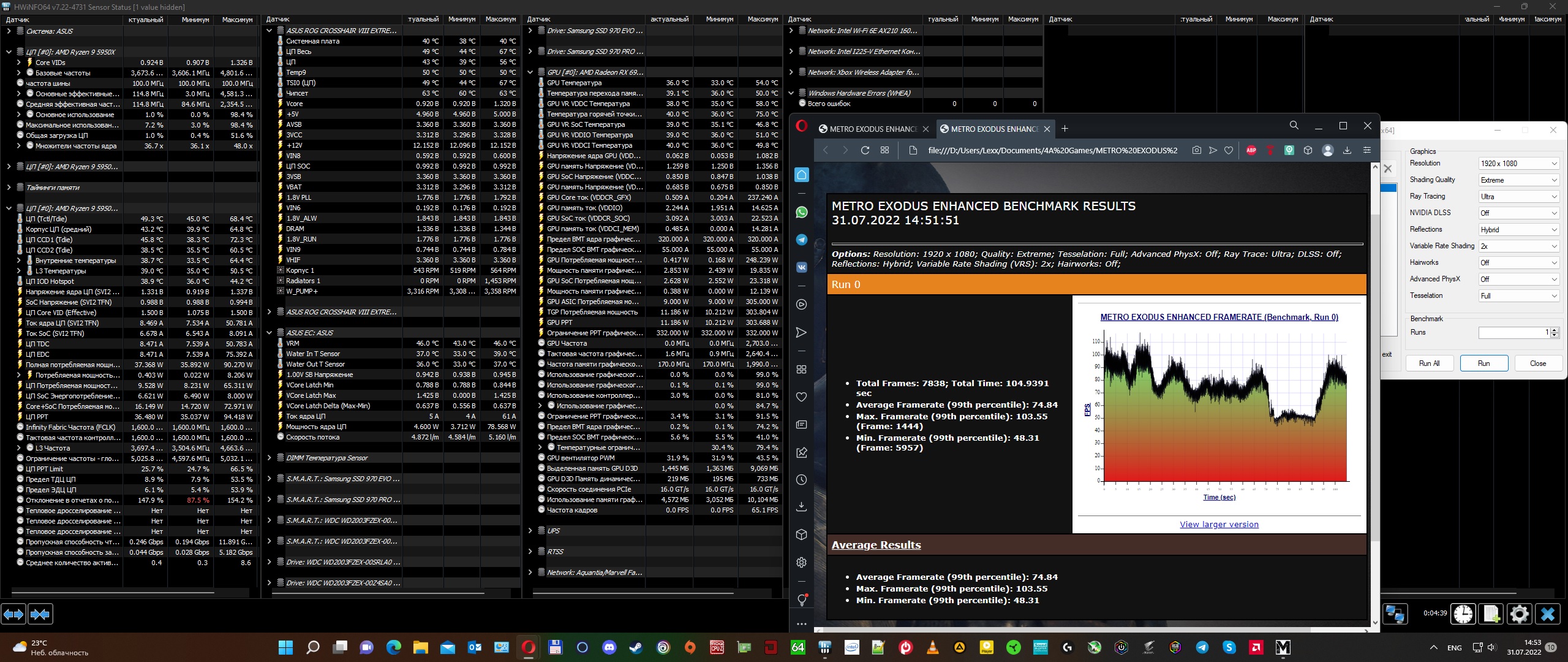
Task: Click the Adblock Plus extension icon
Action: tap(1251, 150)
